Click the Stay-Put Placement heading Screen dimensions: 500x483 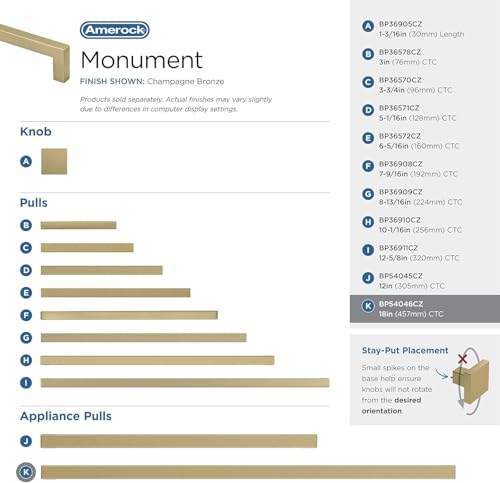(x=405, y=351)
